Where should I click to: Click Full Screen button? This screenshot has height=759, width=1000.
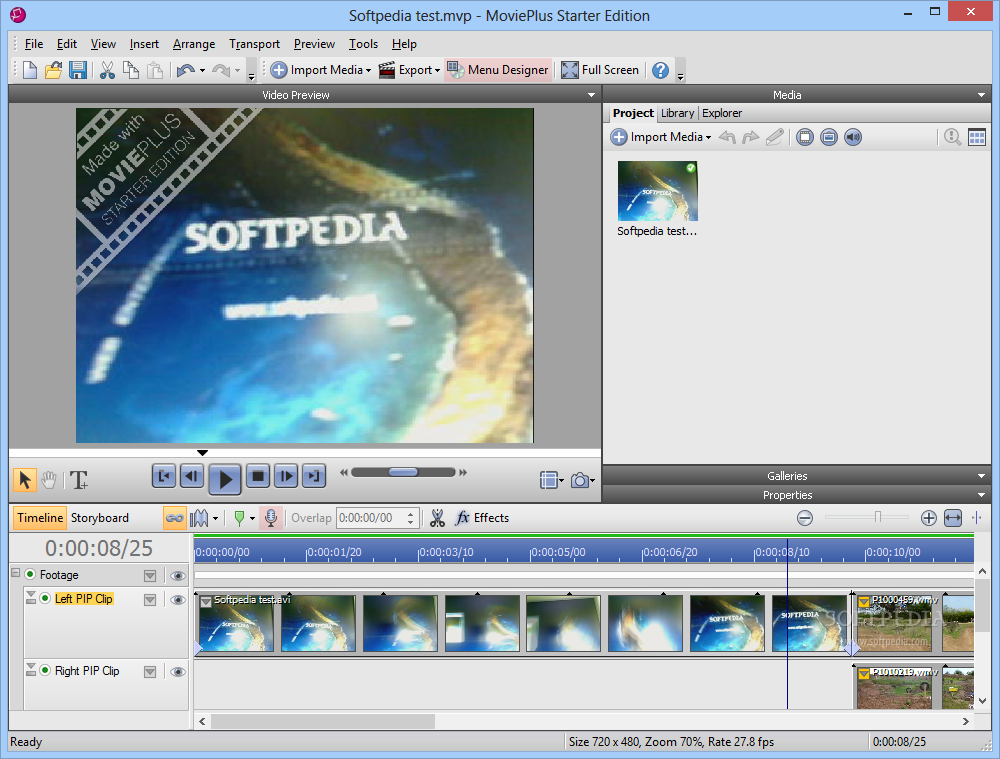600,70
